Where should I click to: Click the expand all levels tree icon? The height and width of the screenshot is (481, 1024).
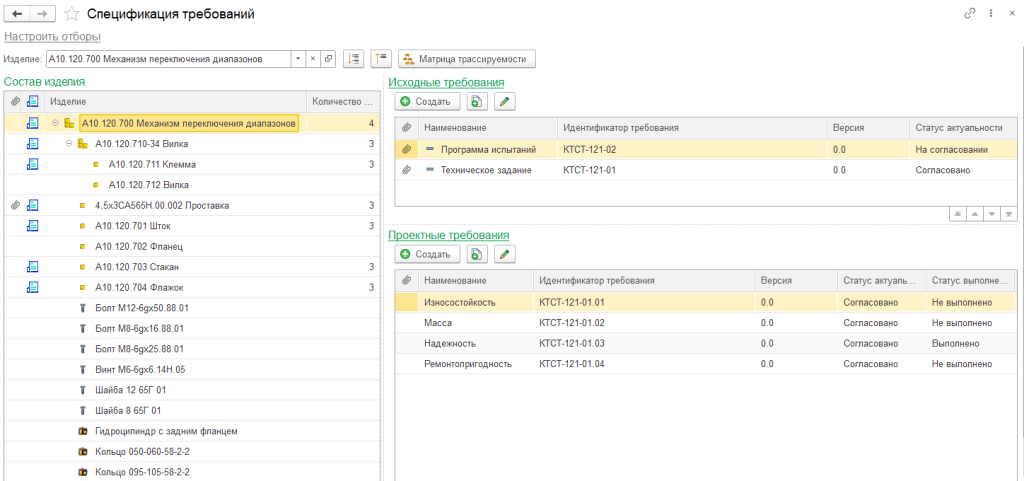coord(353,59)
